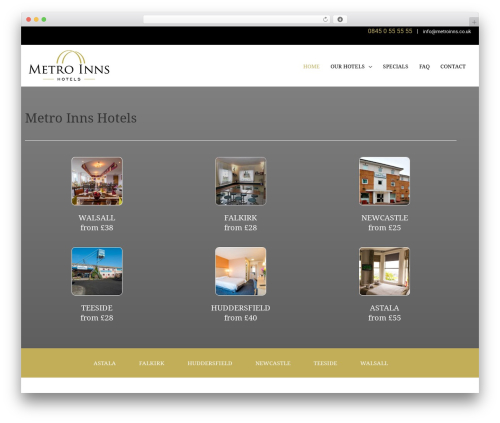
Task: Open the Our Hotels menu item
Action: pos(347,67)
